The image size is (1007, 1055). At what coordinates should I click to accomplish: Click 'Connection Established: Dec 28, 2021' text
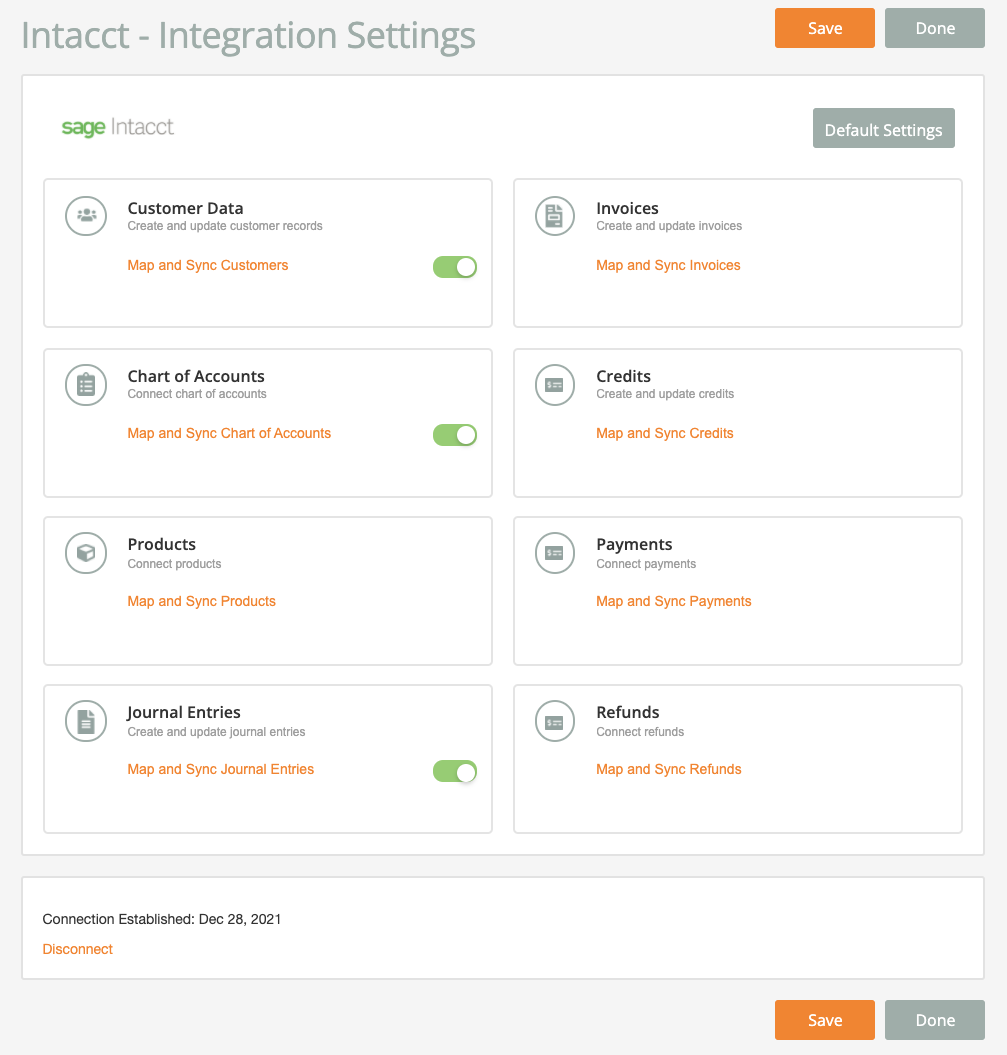coord(161,919)
